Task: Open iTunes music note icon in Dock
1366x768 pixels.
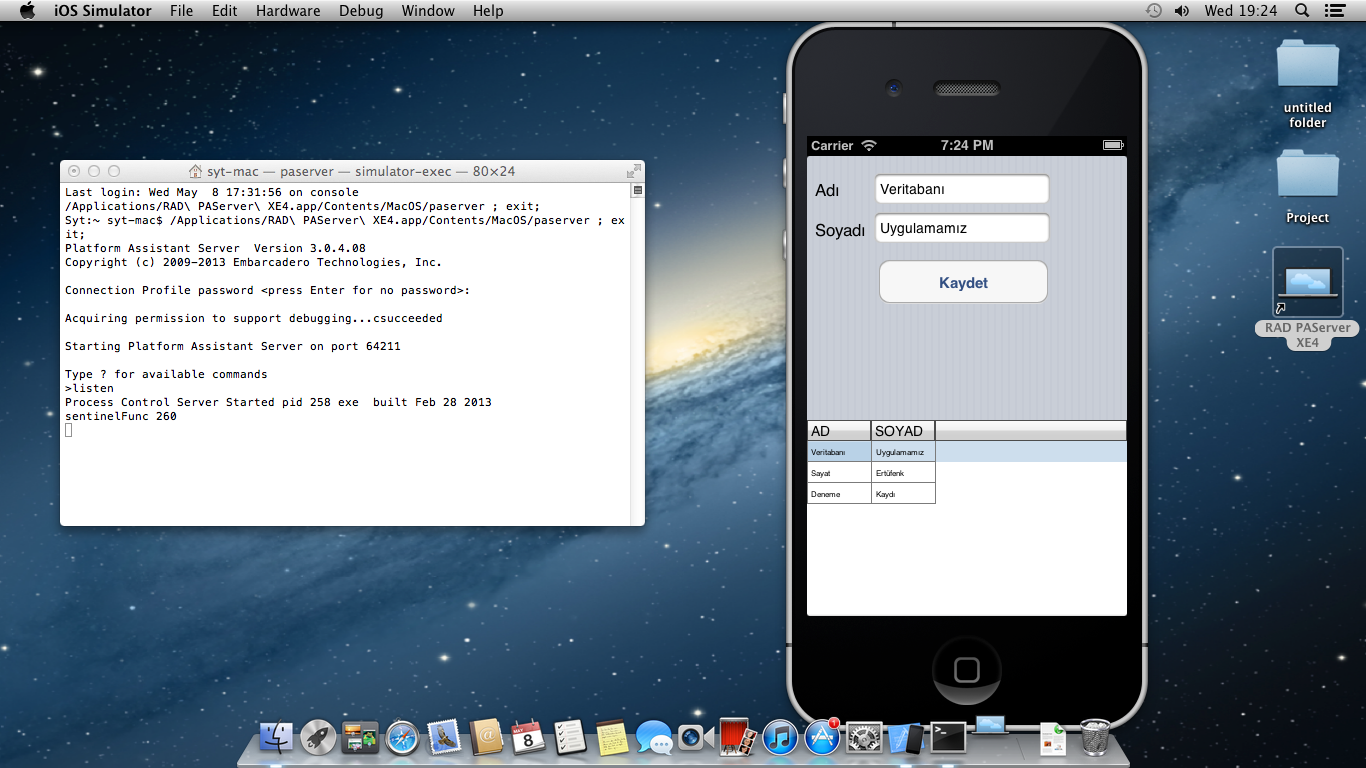Action: coord(780,737)
